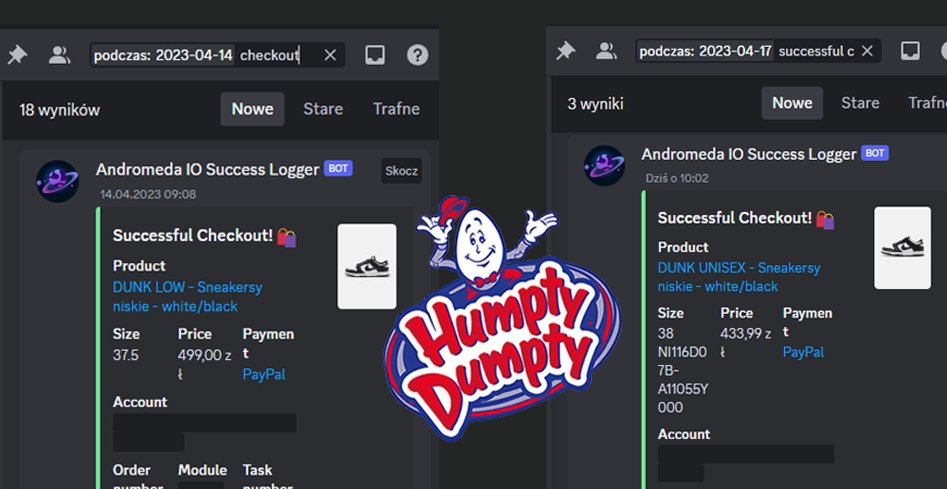The height and width of the screenshot is (489, 947).
Task: Open the DUNK UNISEX sneaker thumbnail
Action: click(902, 248)
